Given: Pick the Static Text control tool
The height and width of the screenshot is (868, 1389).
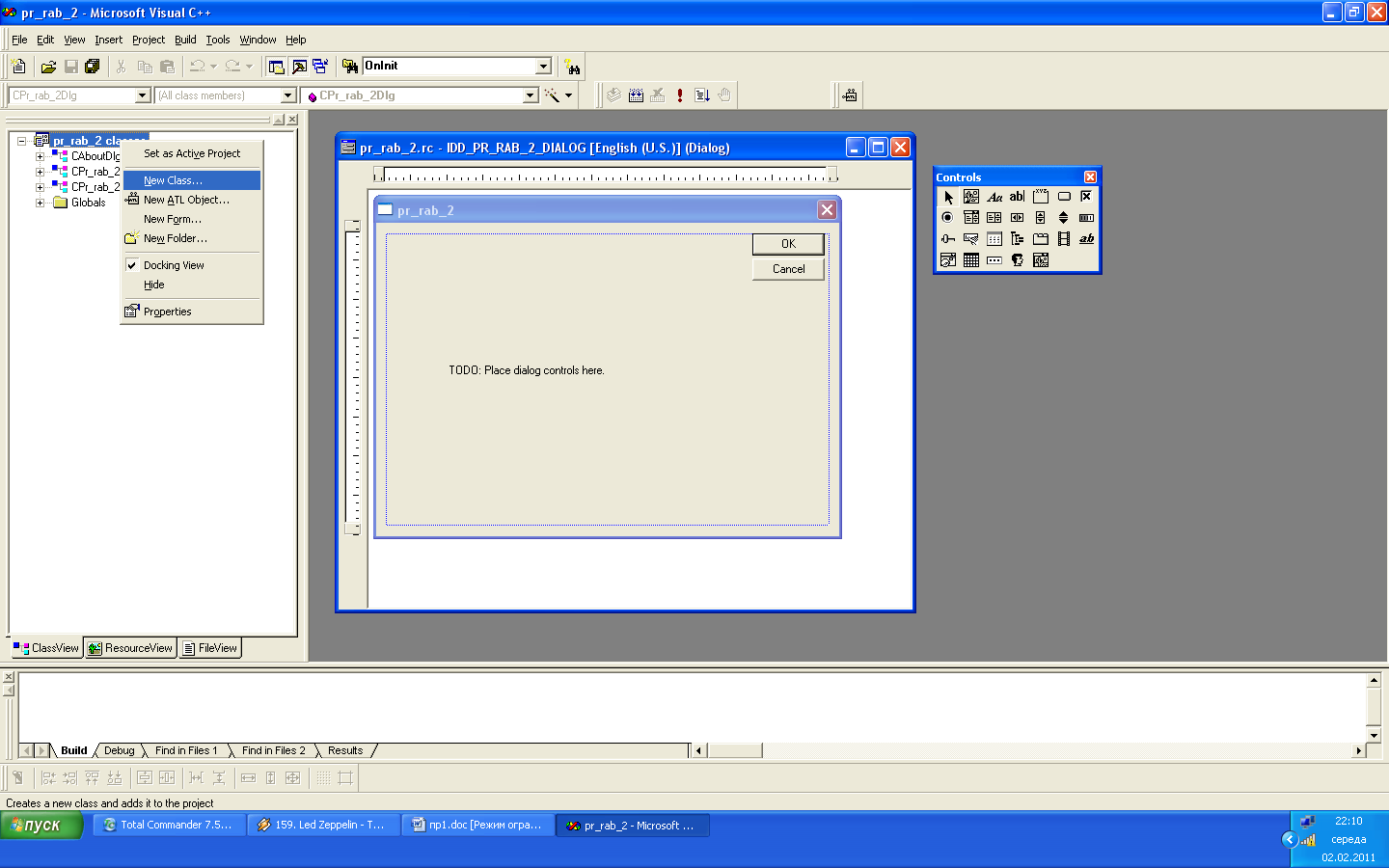Looking at the screenshot, I should click(x=994, y=197).
